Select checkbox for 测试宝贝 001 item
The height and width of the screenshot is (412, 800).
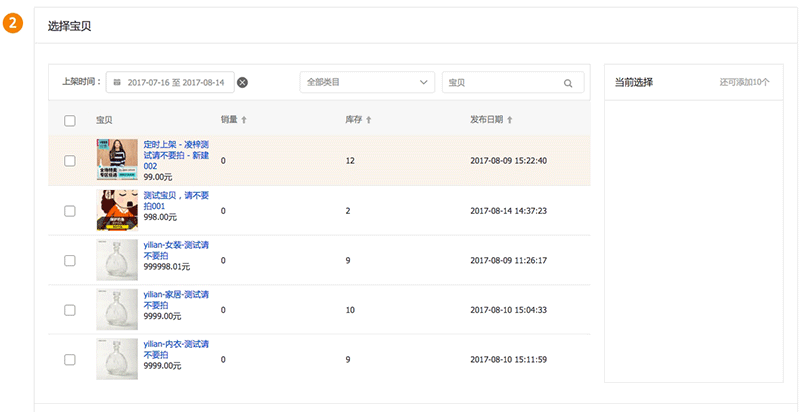[x=70, y=211]
